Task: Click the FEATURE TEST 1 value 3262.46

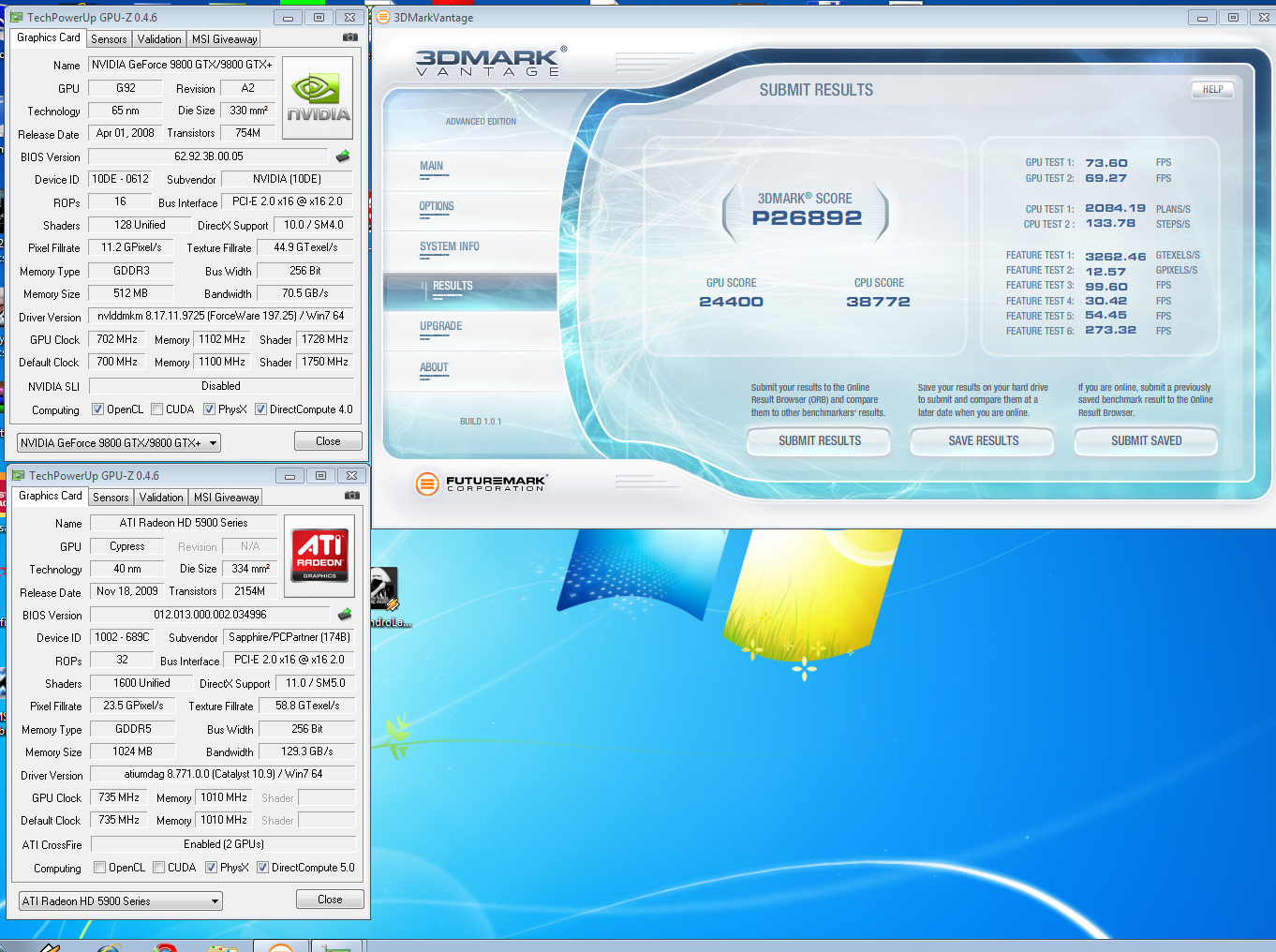Action: coord(1116,256)
